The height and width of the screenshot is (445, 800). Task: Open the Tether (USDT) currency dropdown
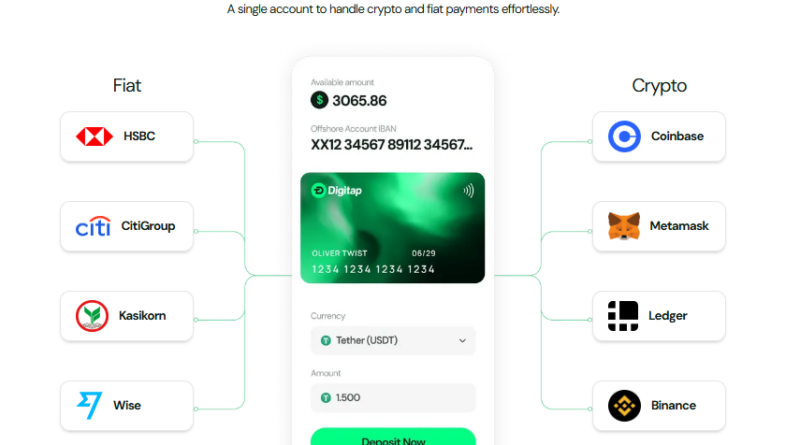tap(393, 340)
